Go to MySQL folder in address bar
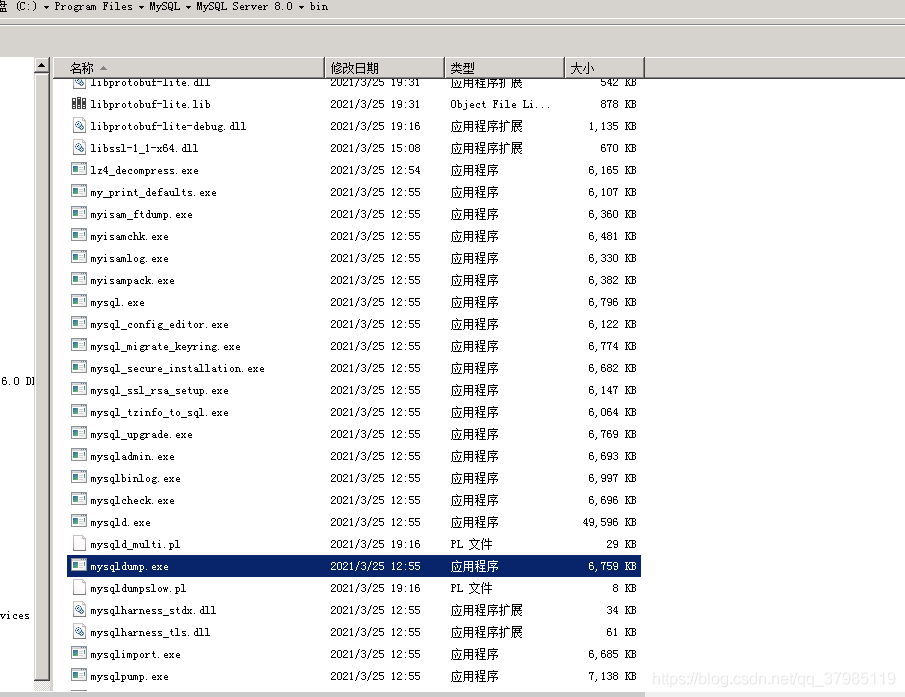The height and width of the screenshot is (697, 905). pos(164,6)
